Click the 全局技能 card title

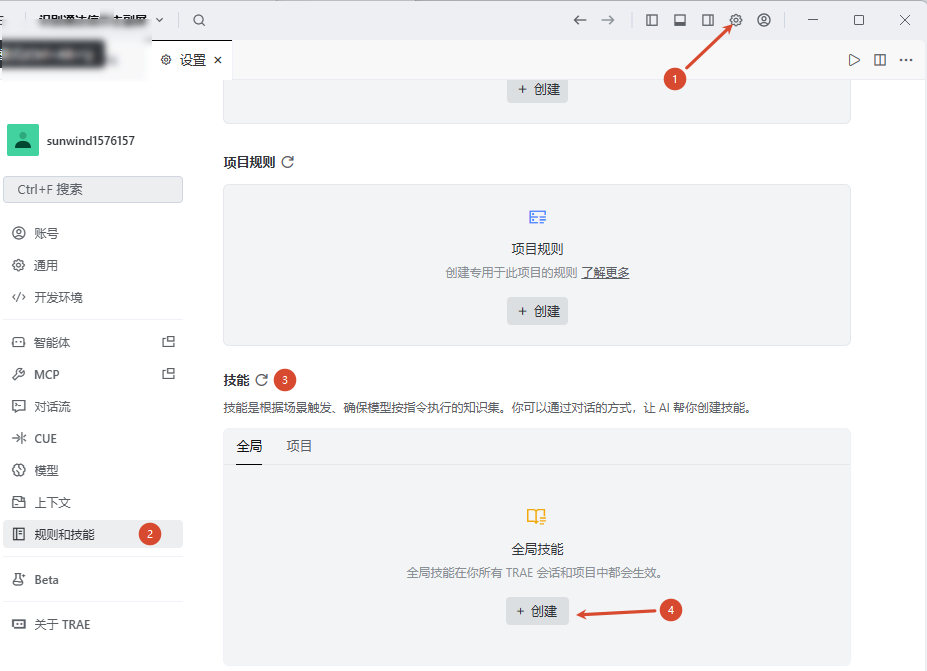point(537,549)
